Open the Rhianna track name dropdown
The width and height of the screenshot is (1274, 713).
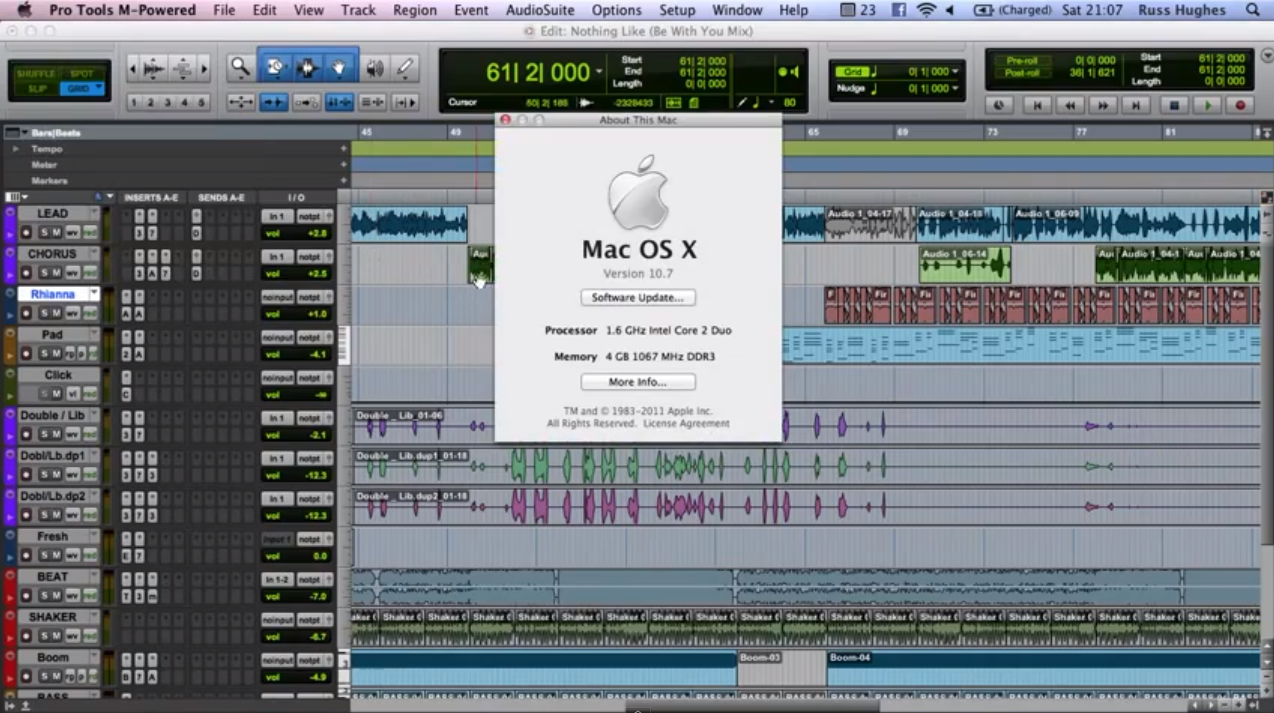pos(92,294)
